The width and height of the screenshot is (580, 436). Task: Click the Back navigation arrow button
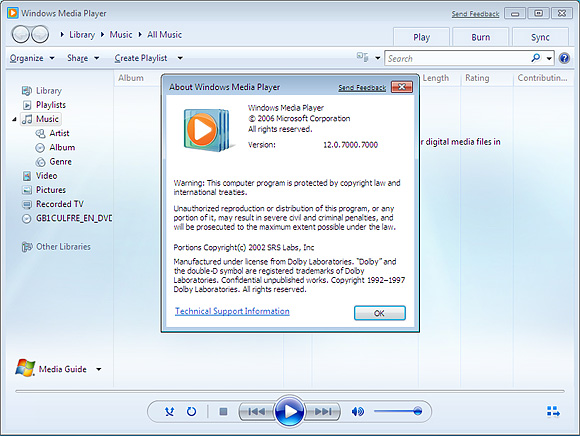[20, 35]
